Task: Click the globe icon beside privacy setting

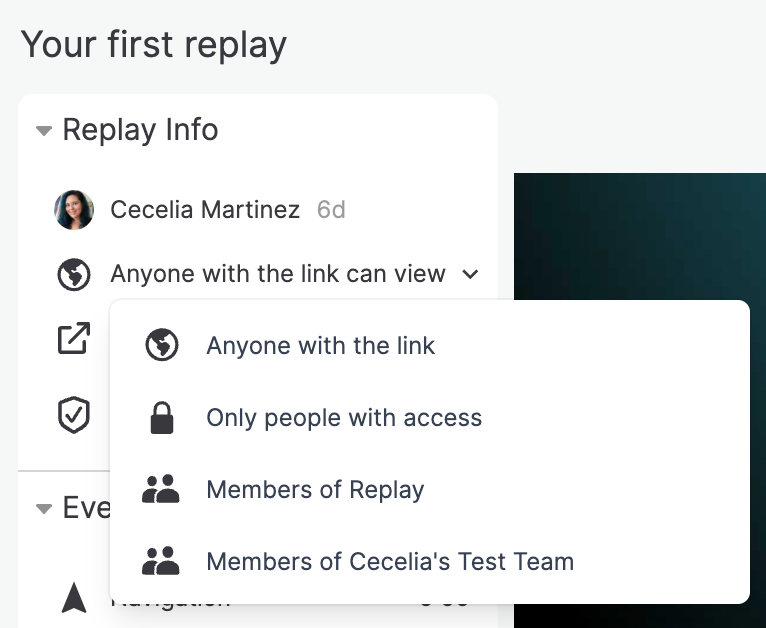Action: 74,274
